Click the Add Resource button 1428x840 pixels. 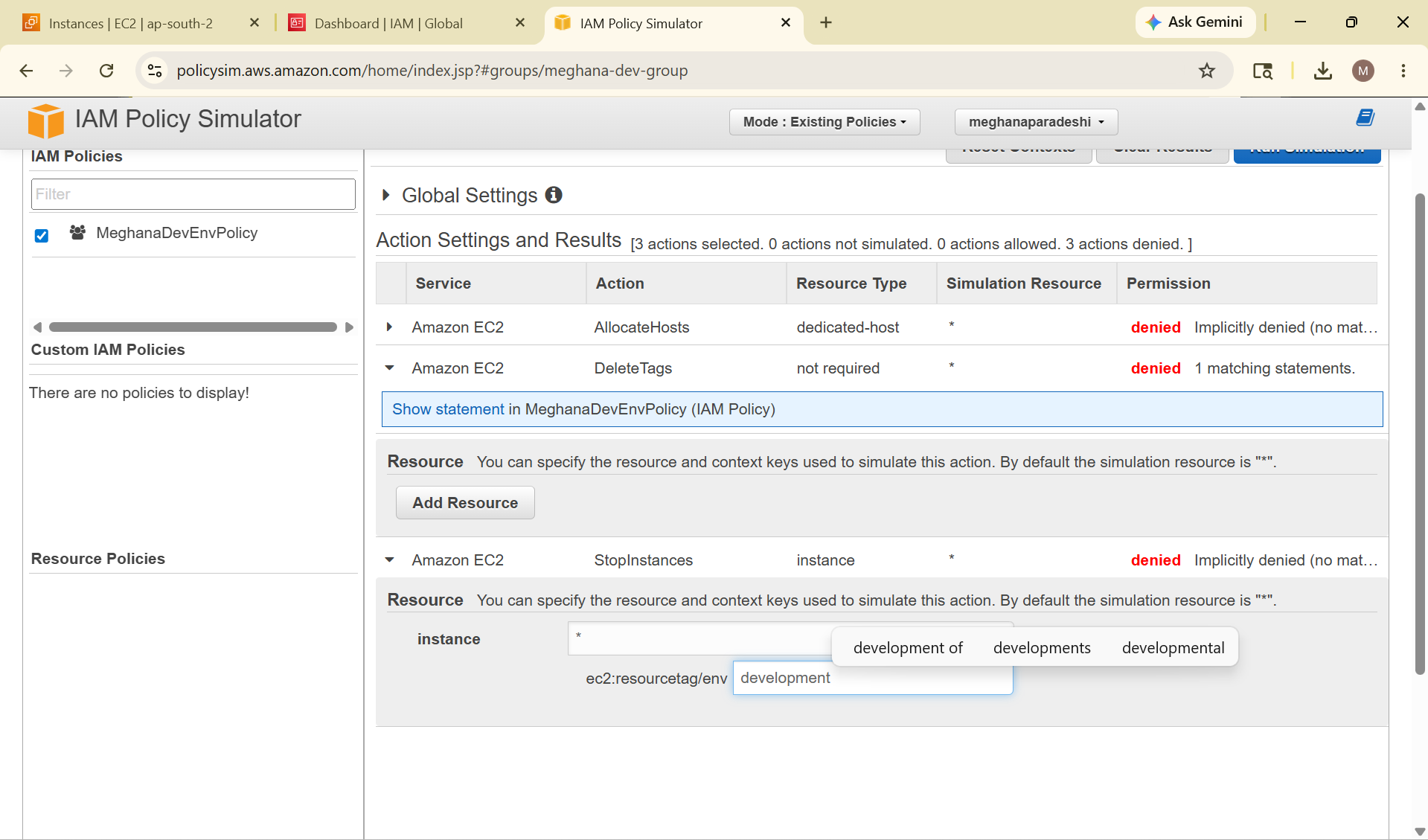point(465,503)
